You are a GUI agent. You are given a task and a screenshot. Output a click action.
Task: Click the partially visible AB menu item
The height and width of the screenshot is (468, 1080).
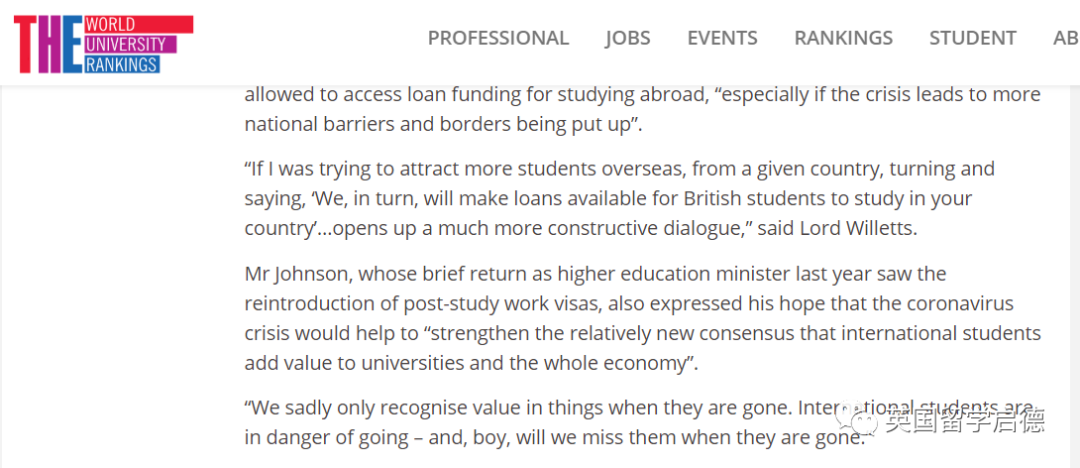click(1065, 38)
